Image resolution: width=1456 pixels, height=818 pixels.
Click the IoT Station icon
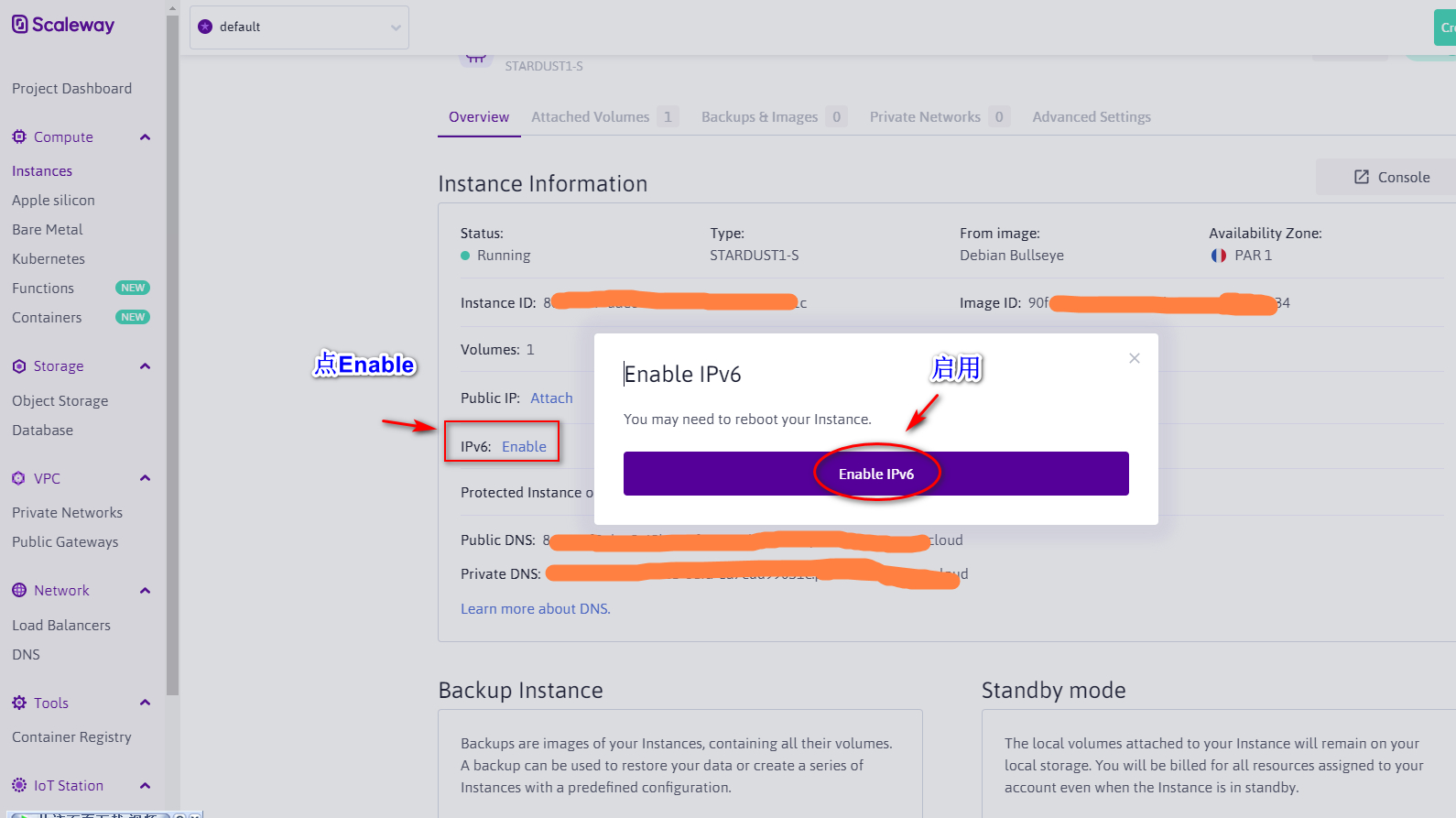point(19,785)
